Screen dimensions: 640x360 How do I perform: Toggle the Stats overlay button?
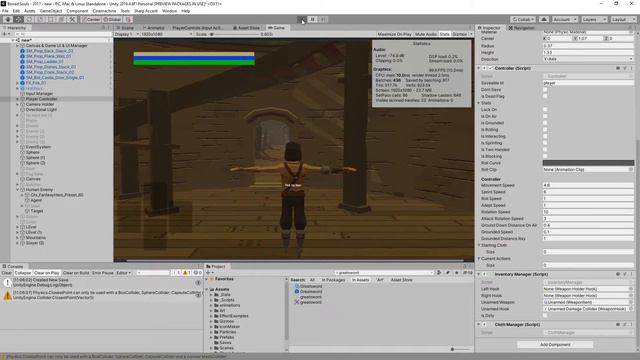pos(444,34)
